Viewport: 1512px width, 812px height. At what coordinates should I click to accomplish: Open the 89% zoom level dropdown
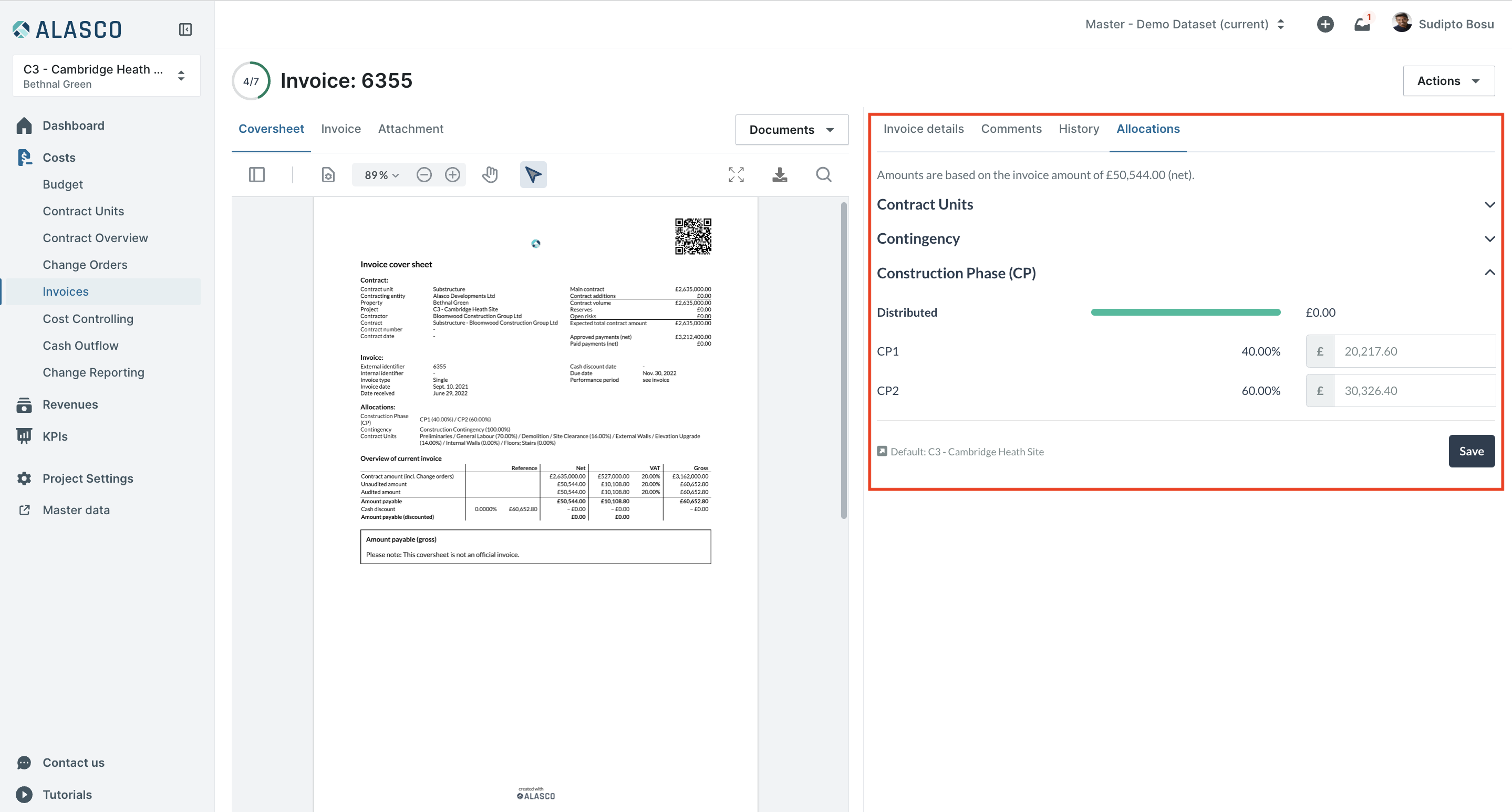coord(381,175)
